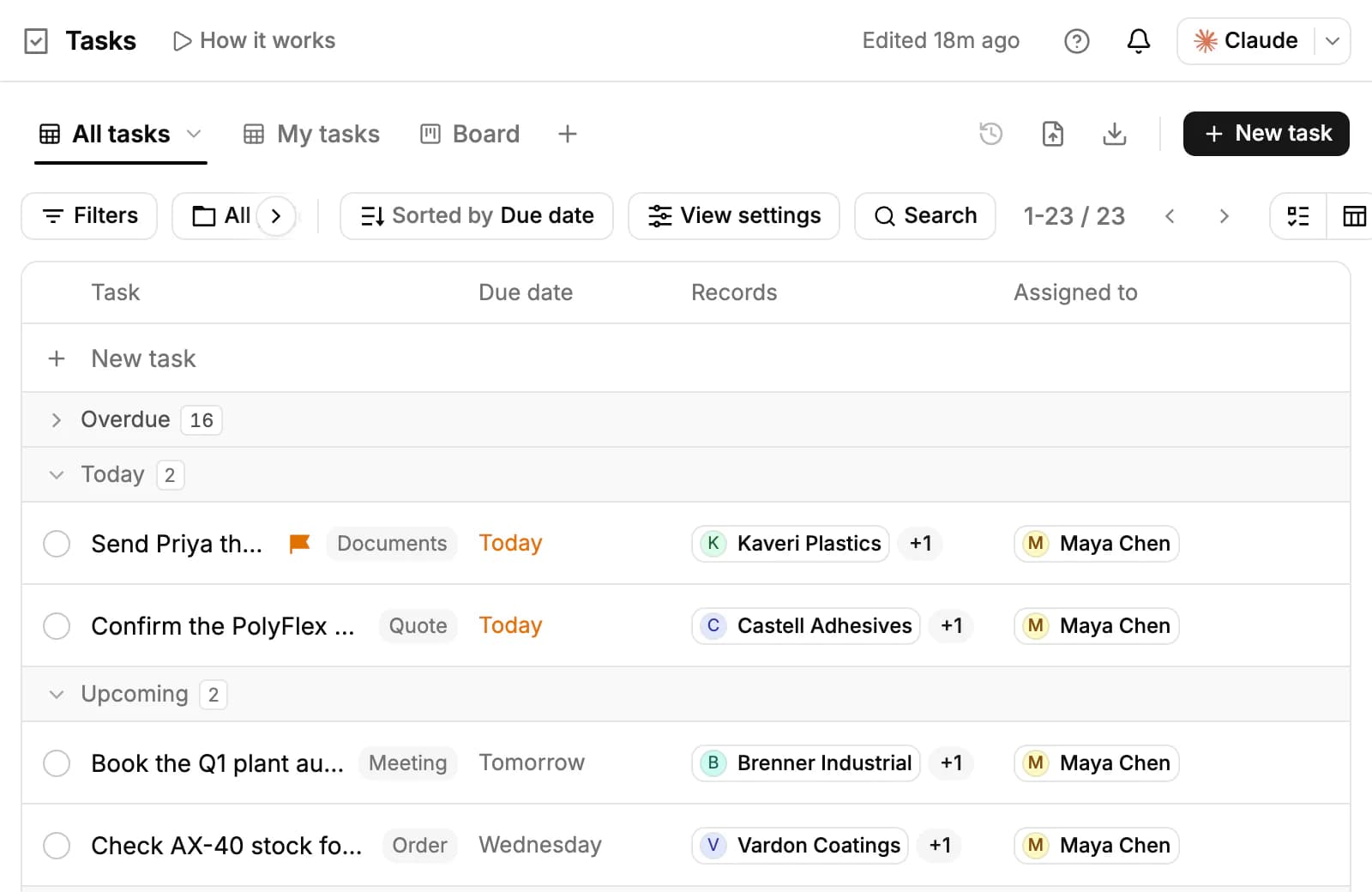Open the How it works link
The width and height of the screenshot is (1372, 892).
click(x=254, y=41)
